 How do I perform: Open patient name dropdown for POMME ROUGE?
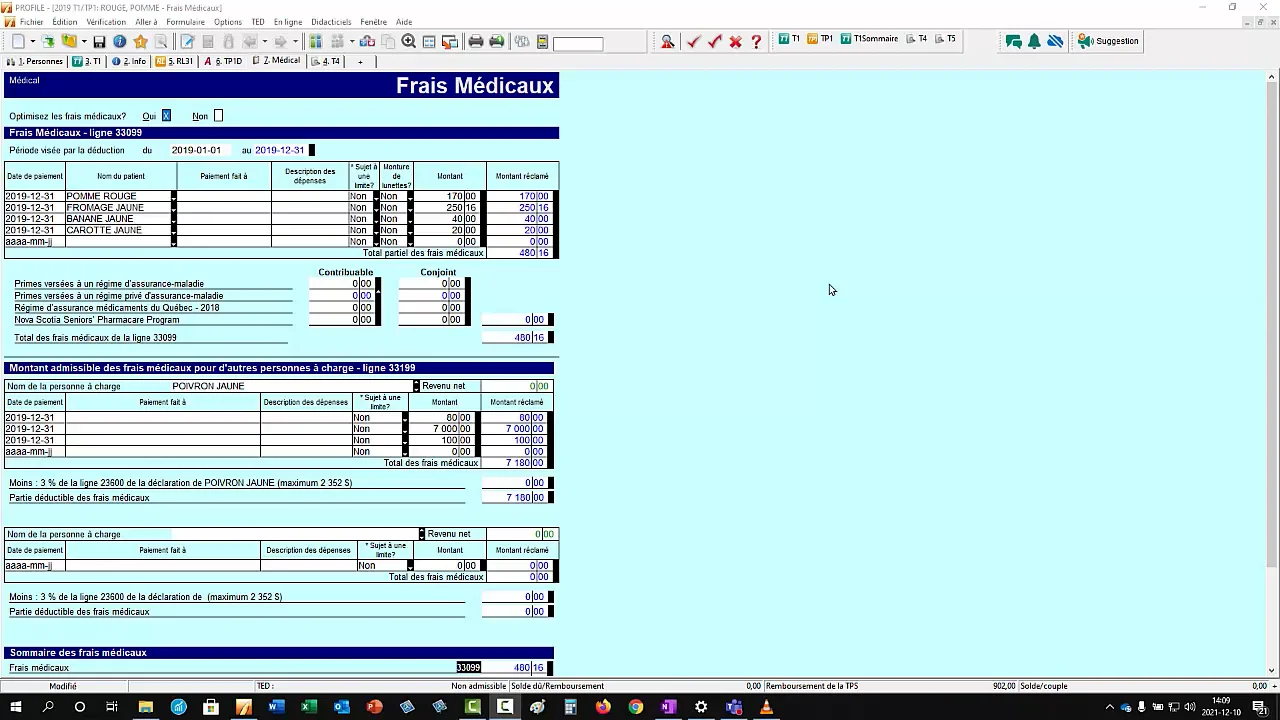[173, 196]
